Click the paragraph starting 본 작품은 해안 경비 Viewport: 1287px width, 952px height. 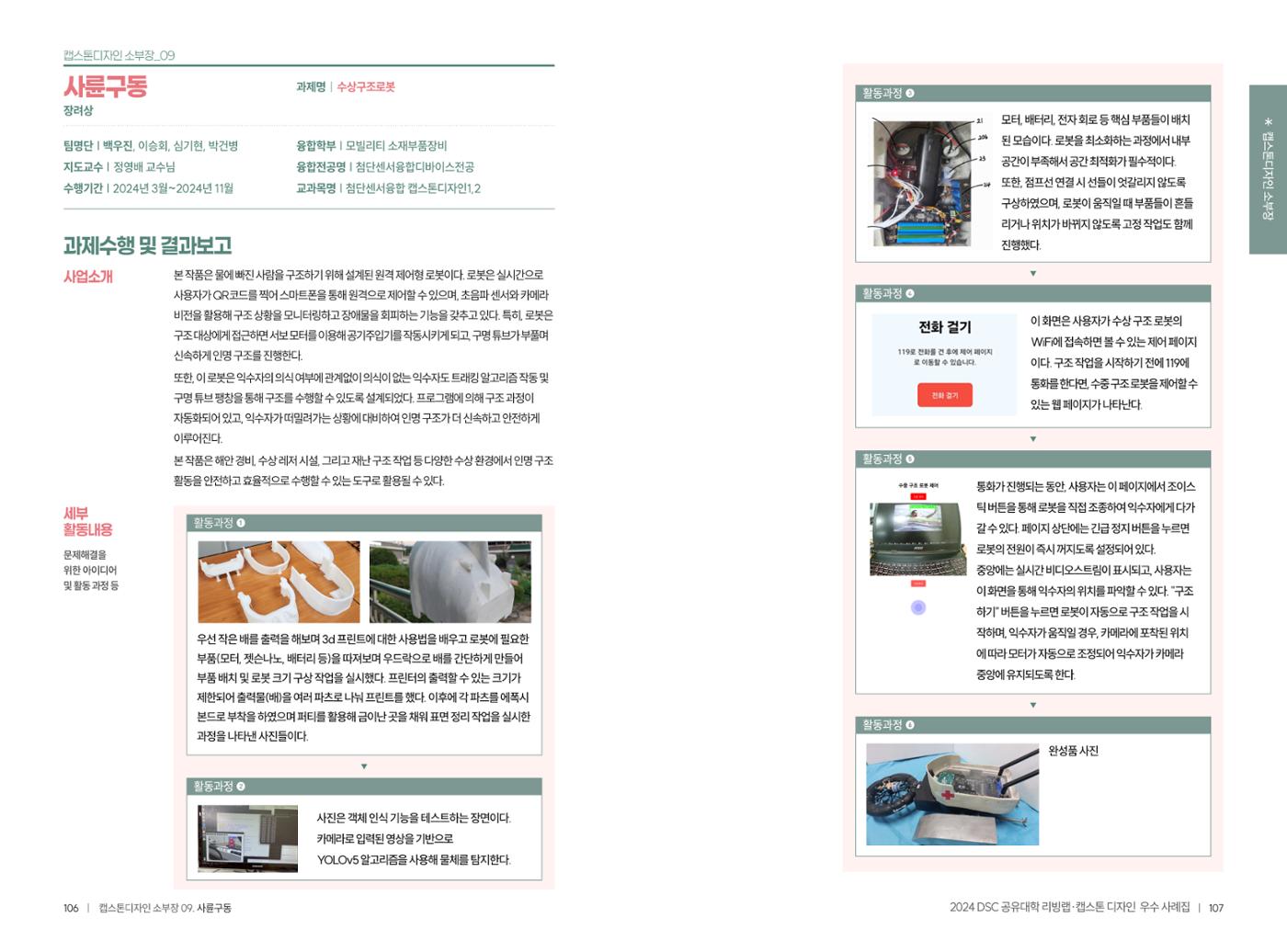[363, 470]
